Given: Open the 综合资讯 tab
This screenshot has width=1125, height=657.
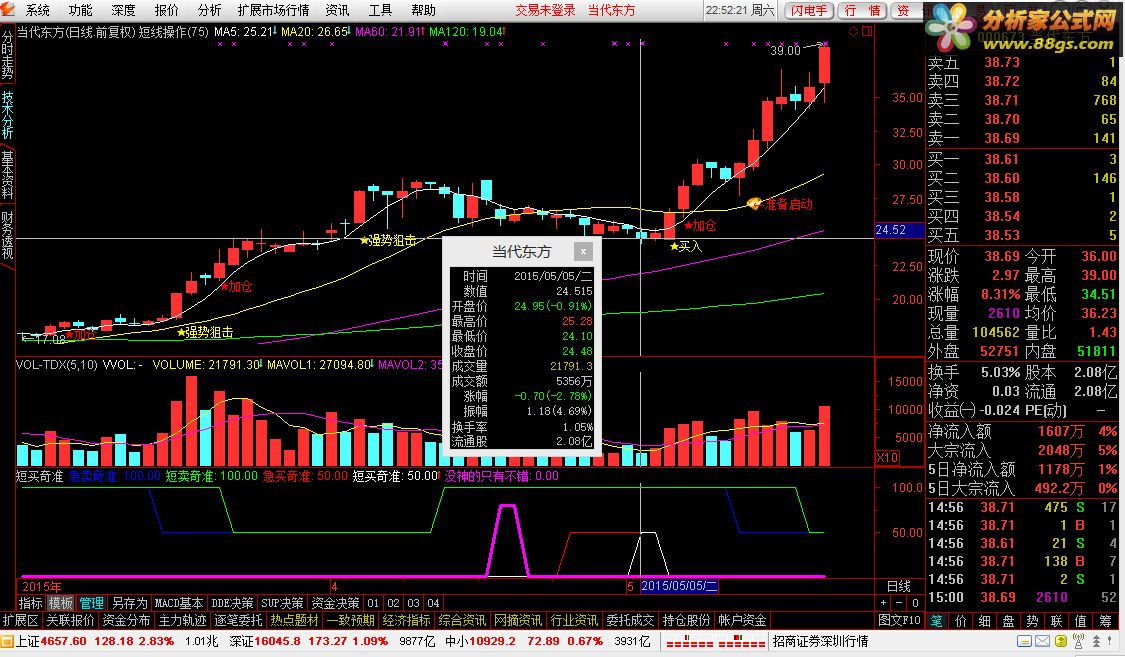Looking at the screenshot, I should pos(462,620).
